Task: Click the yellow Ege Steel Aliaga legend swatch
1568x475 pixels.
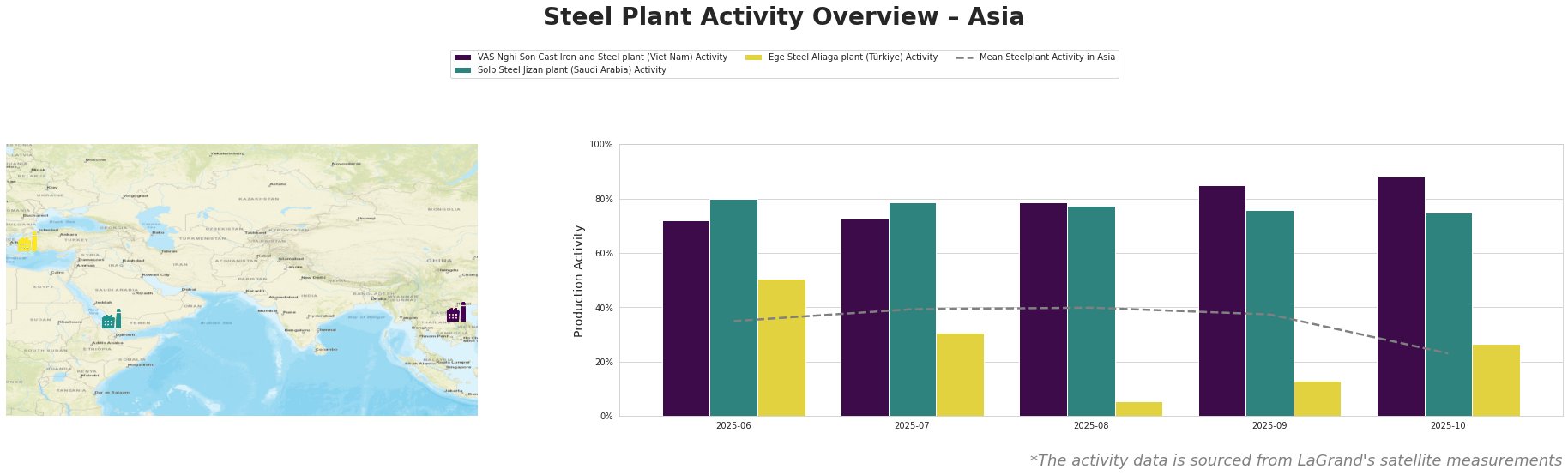Action: (754, 57)
